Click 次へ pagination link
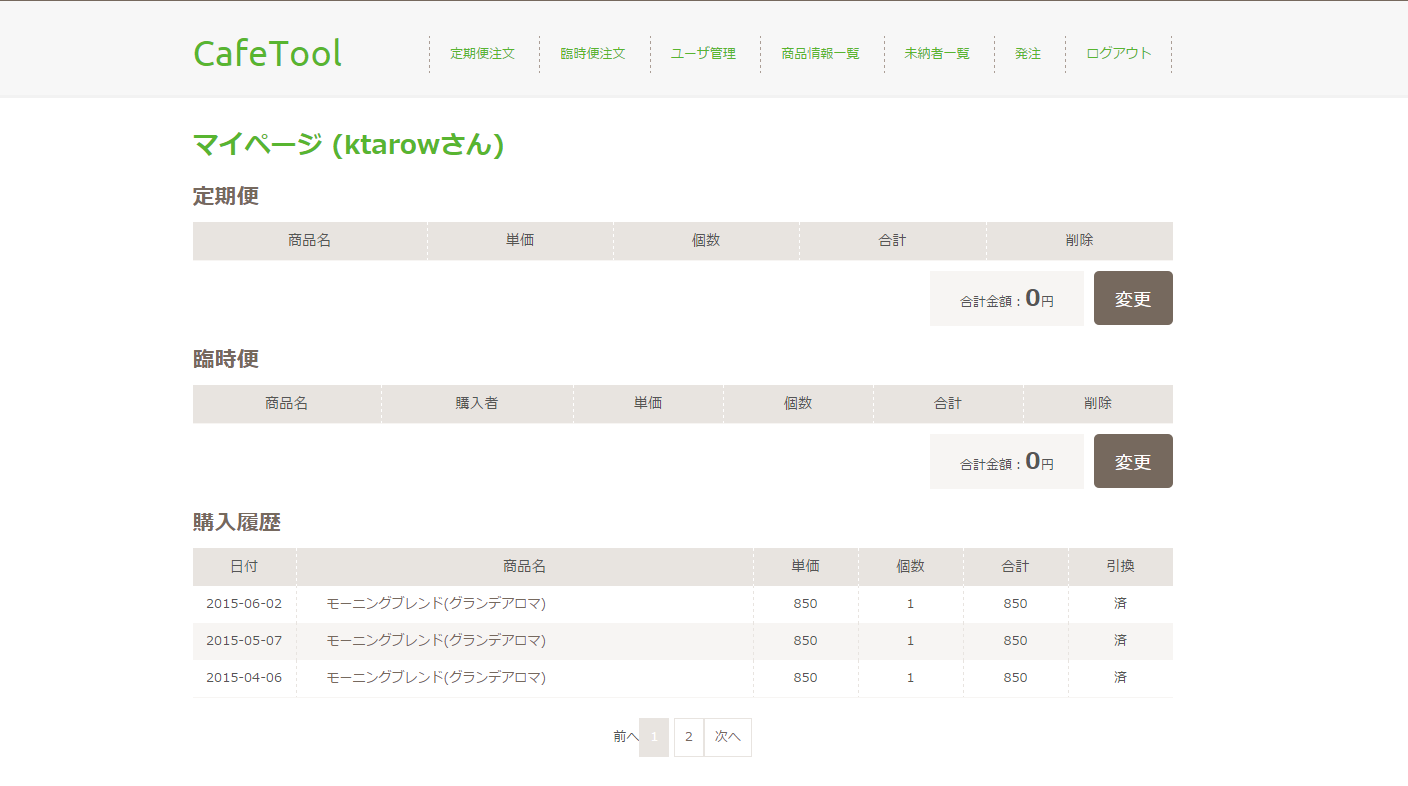 click(x=728, y=737)
